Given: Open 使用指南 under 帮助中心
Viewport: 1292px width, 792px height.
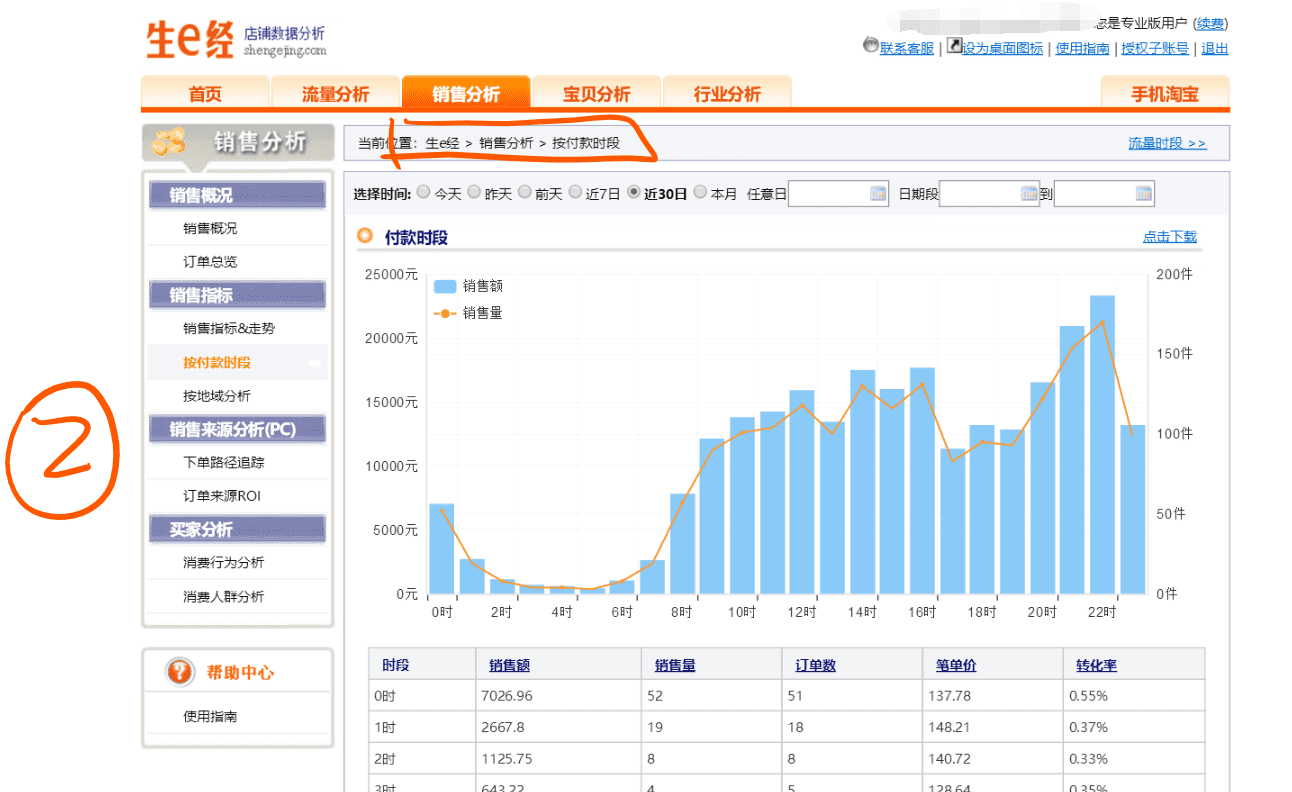Looking at the screenshot, I should [x=210, y=716].
